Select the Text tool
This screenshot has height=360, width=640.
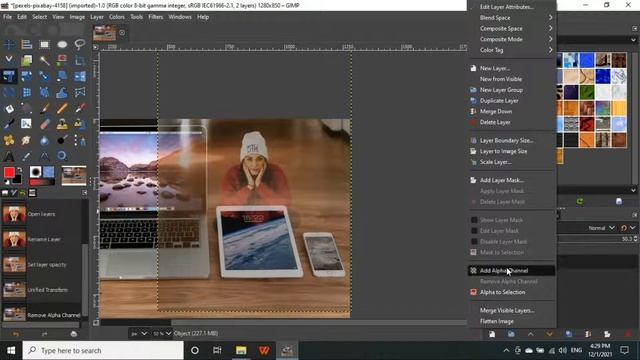click(9, 156)
